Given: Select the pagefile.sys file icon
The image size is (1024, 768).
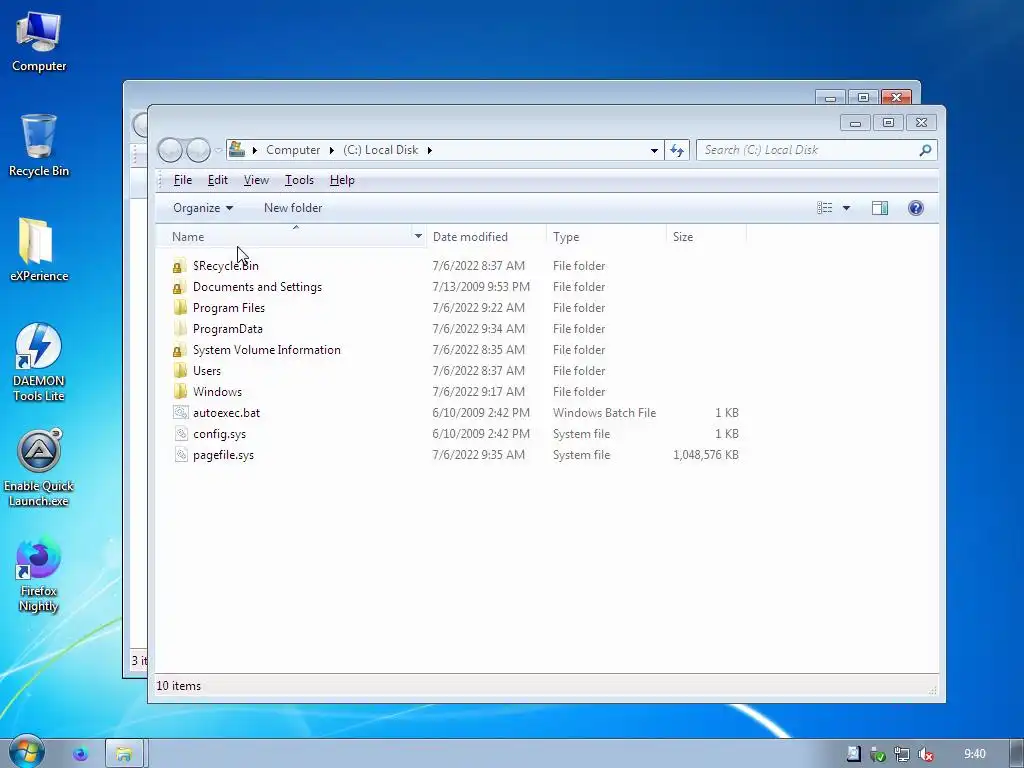Looking at the screenshot, I should [181, 455].
